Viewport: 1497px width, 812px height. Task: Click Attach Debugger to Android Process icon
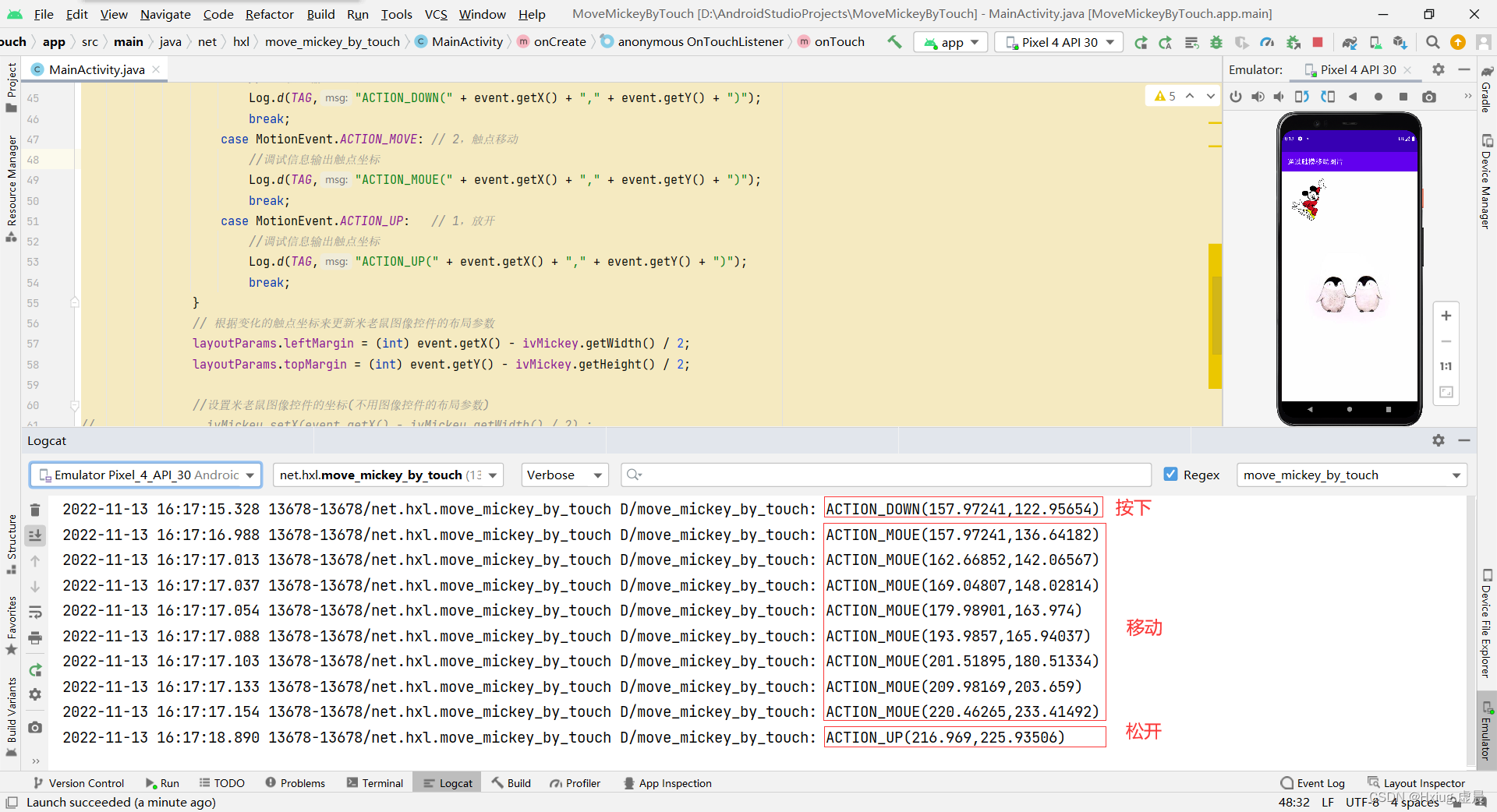[1293, 42]
